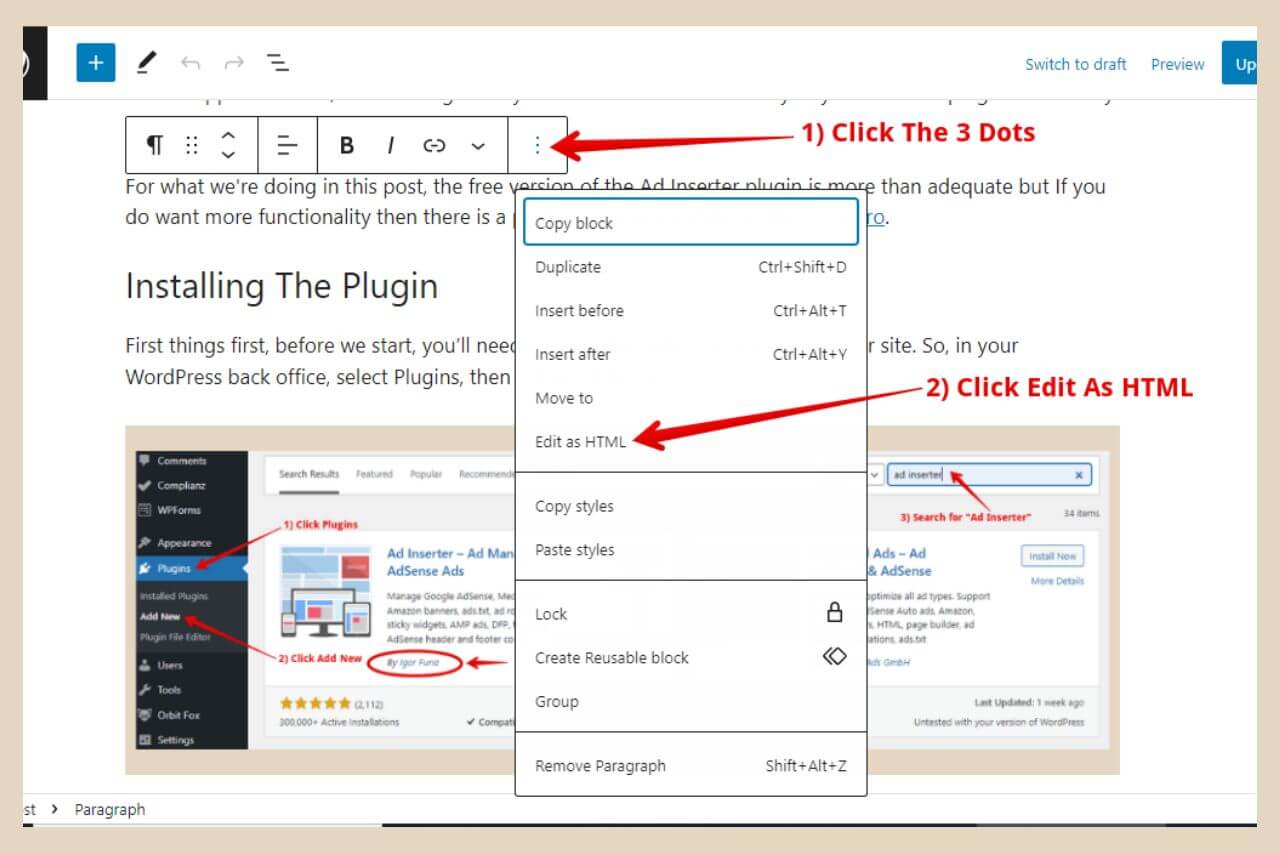Select Lock menu entry
The width and height of the screenshot is (1280, 853).
point(690,614)
